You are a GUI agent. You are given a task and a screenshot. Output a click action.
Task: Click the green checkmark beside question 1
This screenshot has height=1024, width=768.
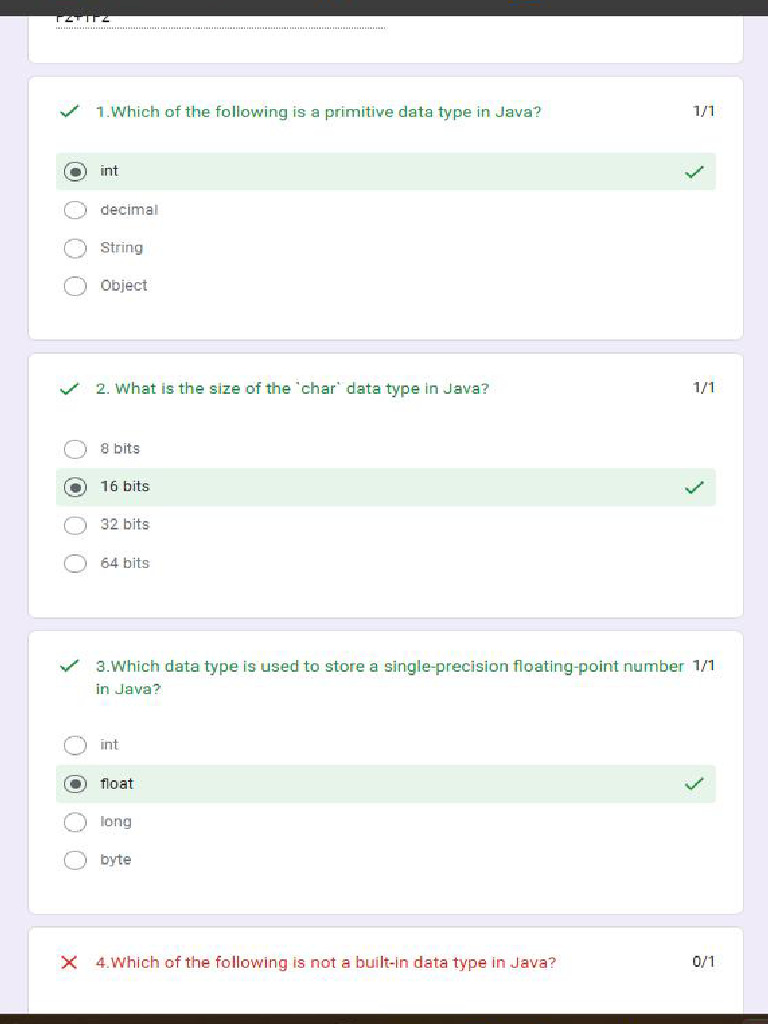click(x=69, y=112)
